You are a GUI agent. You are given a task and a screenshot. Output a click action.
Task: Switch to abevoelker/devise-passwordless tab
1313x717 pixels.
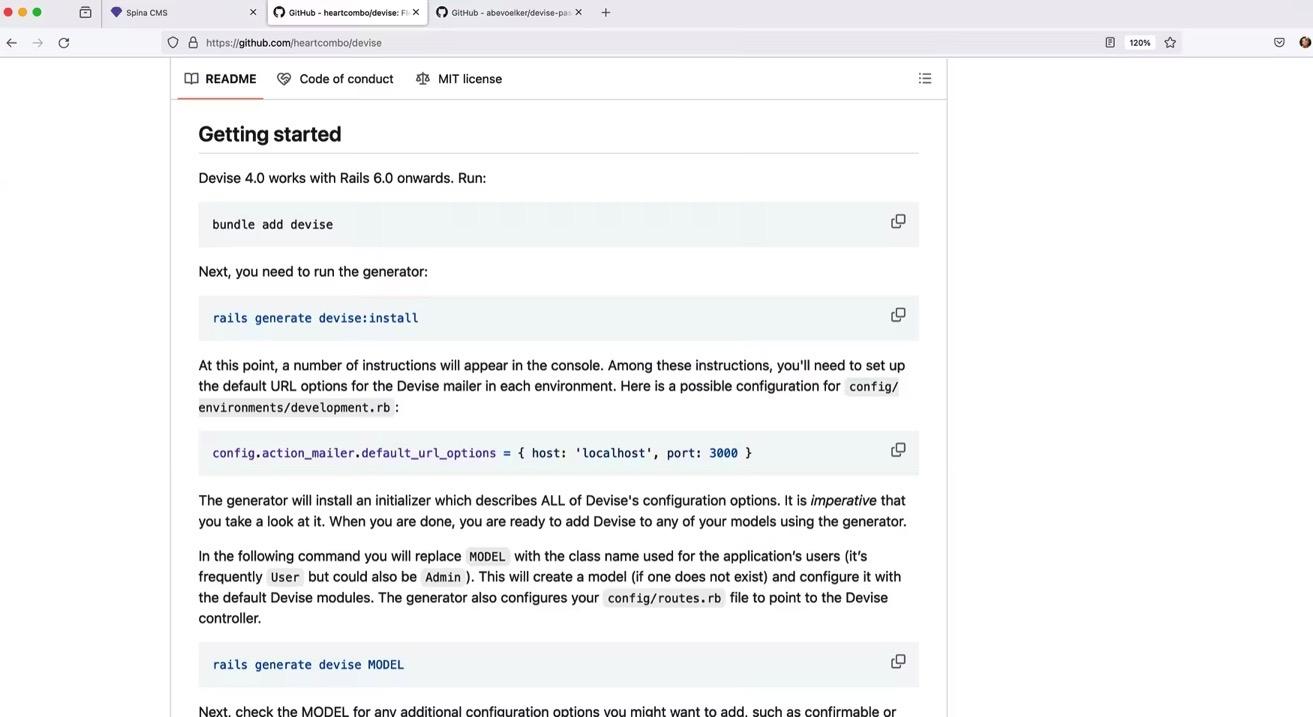click(505, 13)
